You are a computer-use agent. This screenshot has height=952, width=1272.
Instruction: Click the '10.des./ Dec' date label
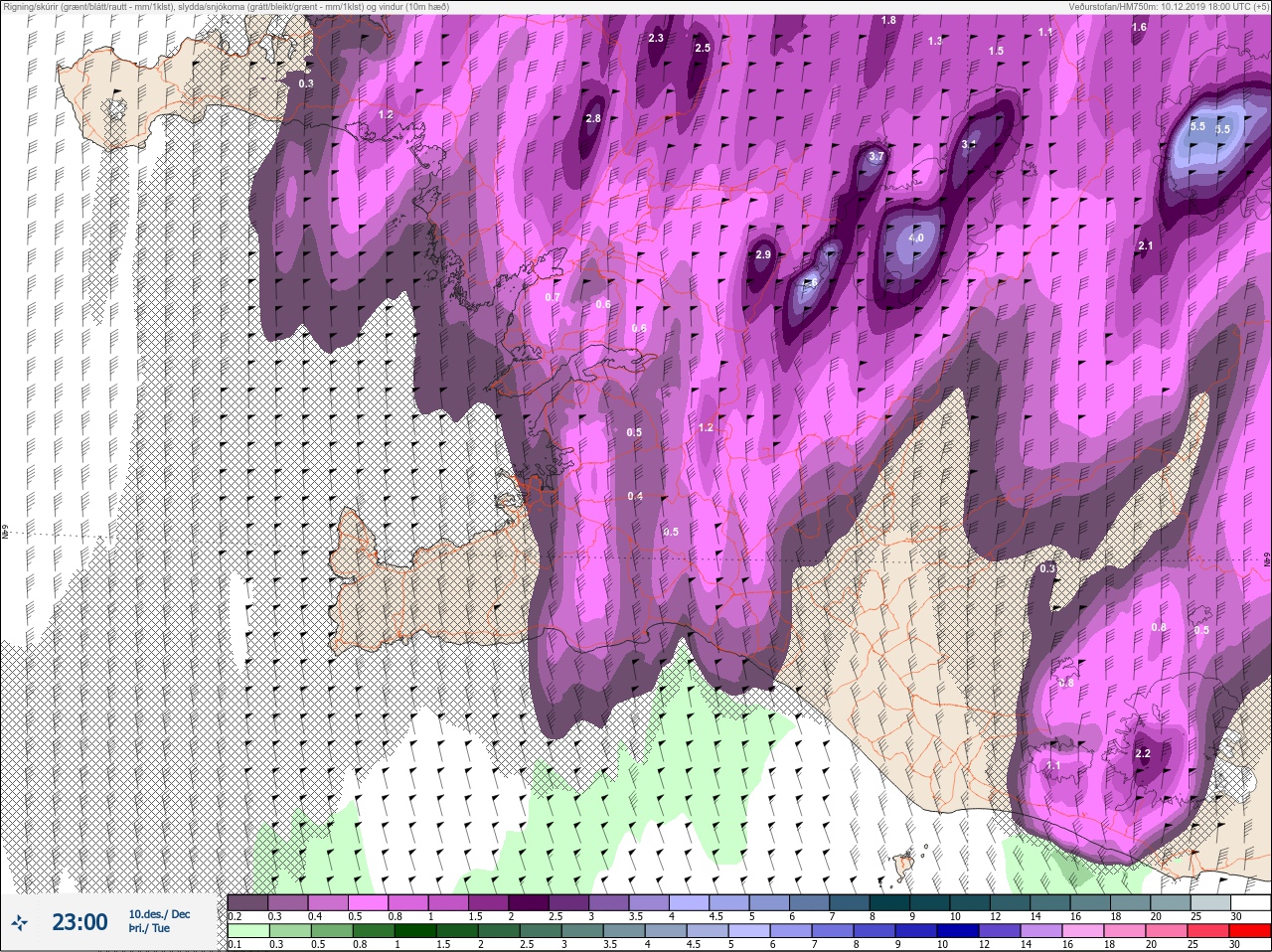point(159,914)
